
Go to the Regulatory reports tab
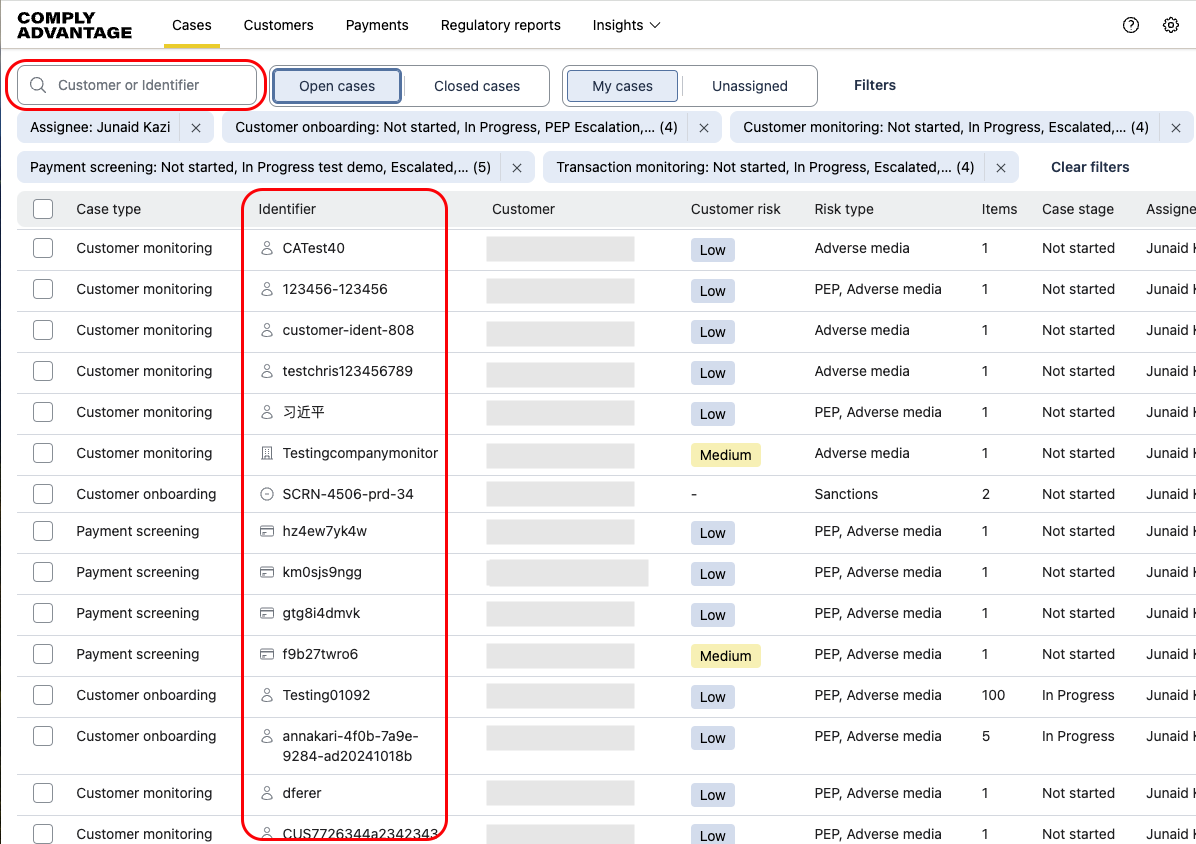click(x=500, y=25)
